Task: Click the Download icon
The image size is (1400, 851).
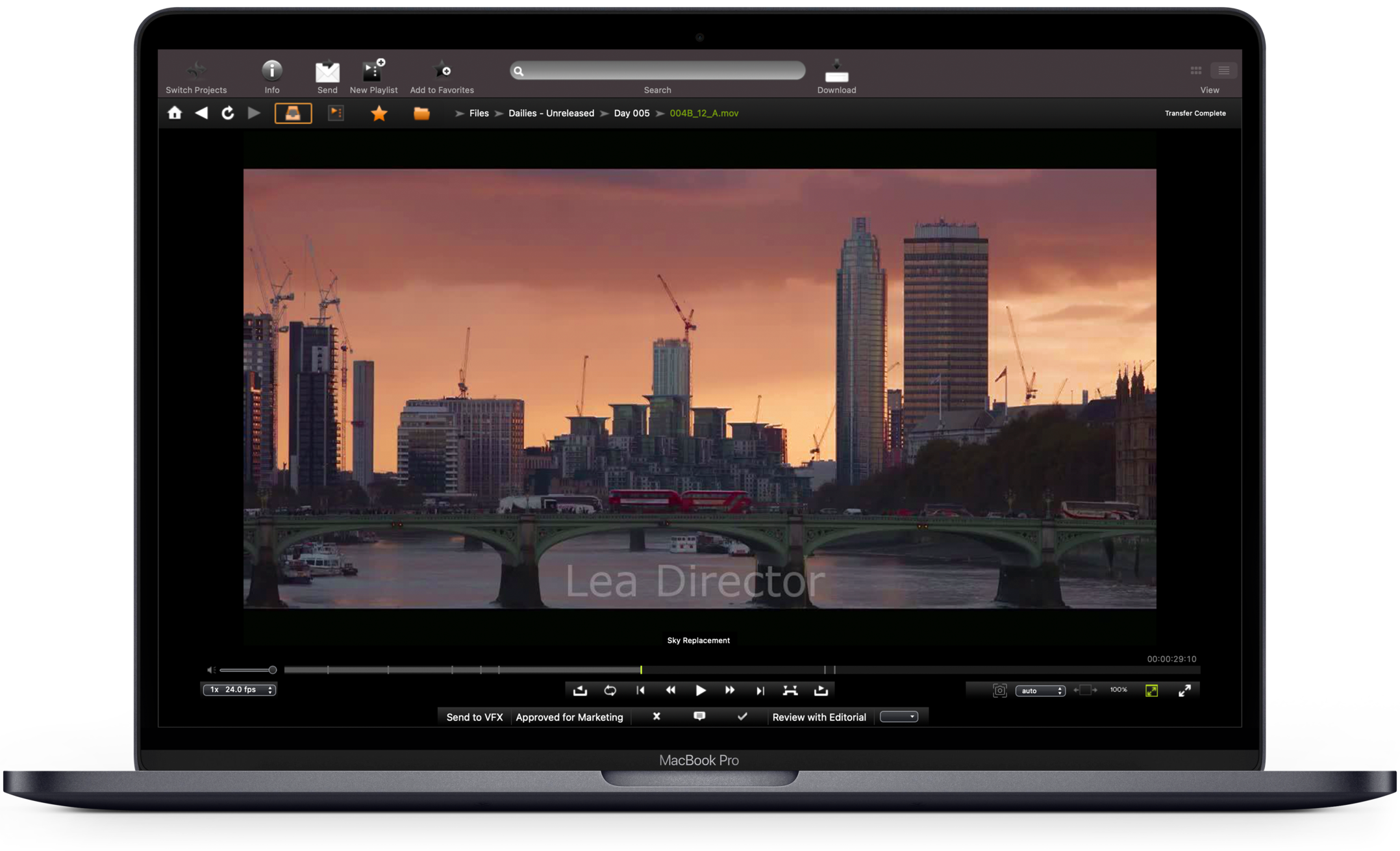Action: point(836,71)
